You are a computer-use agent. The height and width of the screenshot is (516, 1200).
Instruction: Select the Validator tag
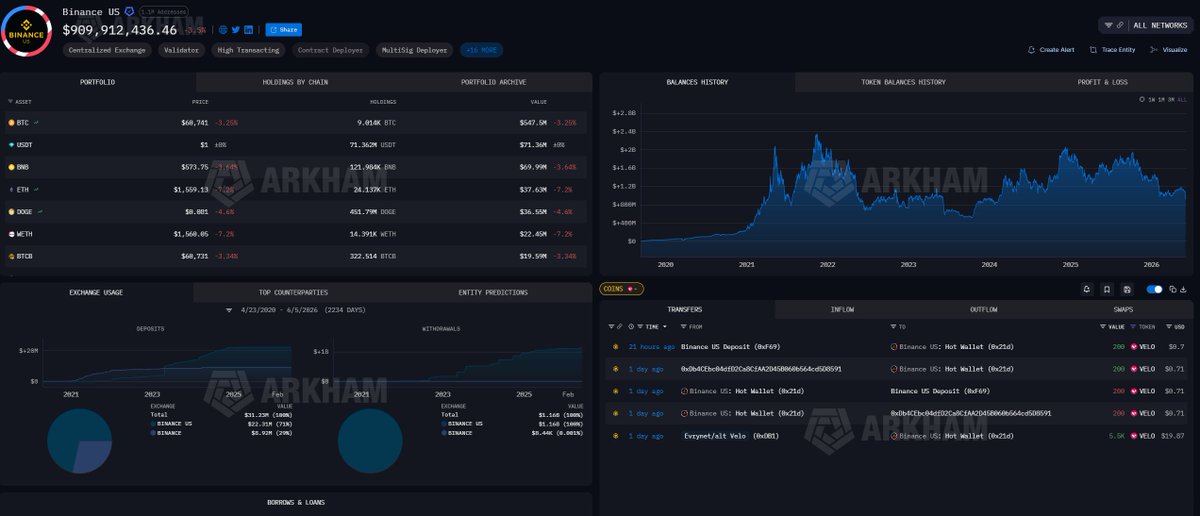coord(182,50)
